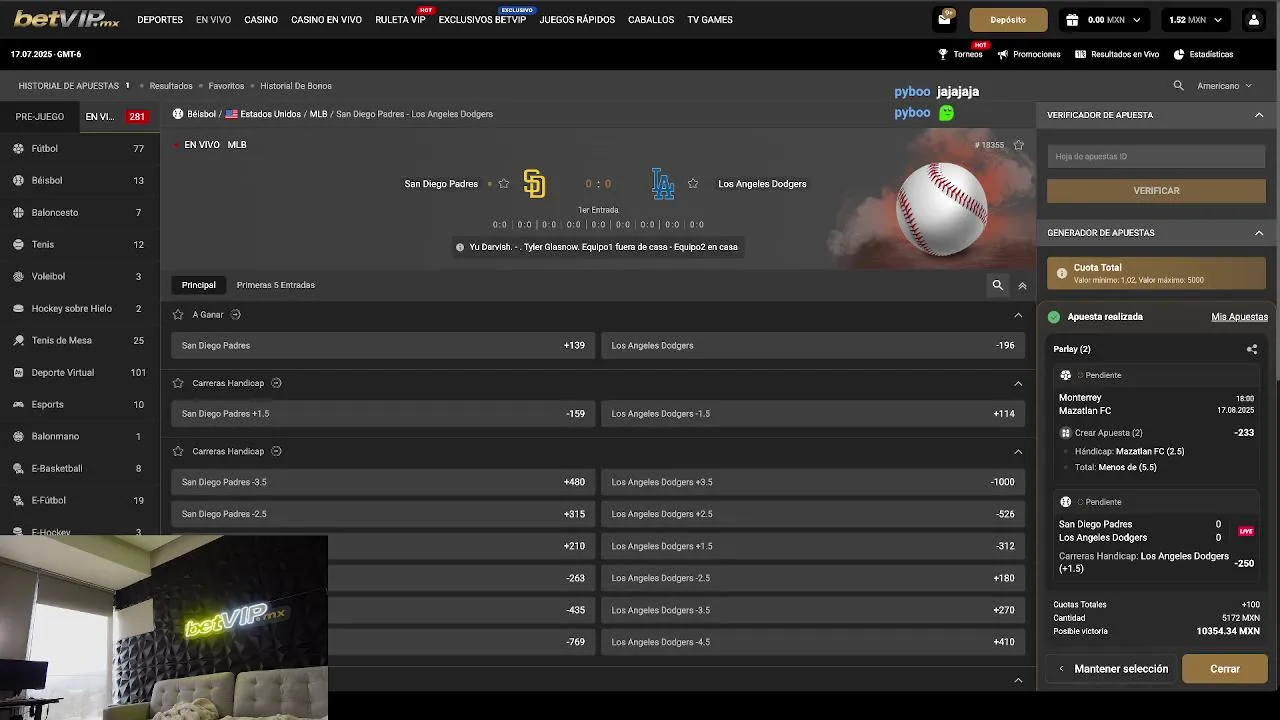Collapse the second Carreras Handicap section
Viewport: 1280px width, 720px height.
tap(1018, 451)
